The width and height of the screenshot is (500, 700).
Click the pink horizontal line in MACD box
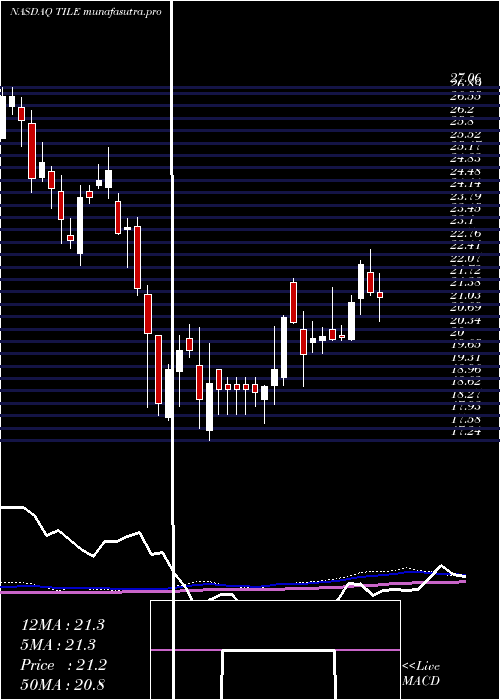tap(275, 650)
